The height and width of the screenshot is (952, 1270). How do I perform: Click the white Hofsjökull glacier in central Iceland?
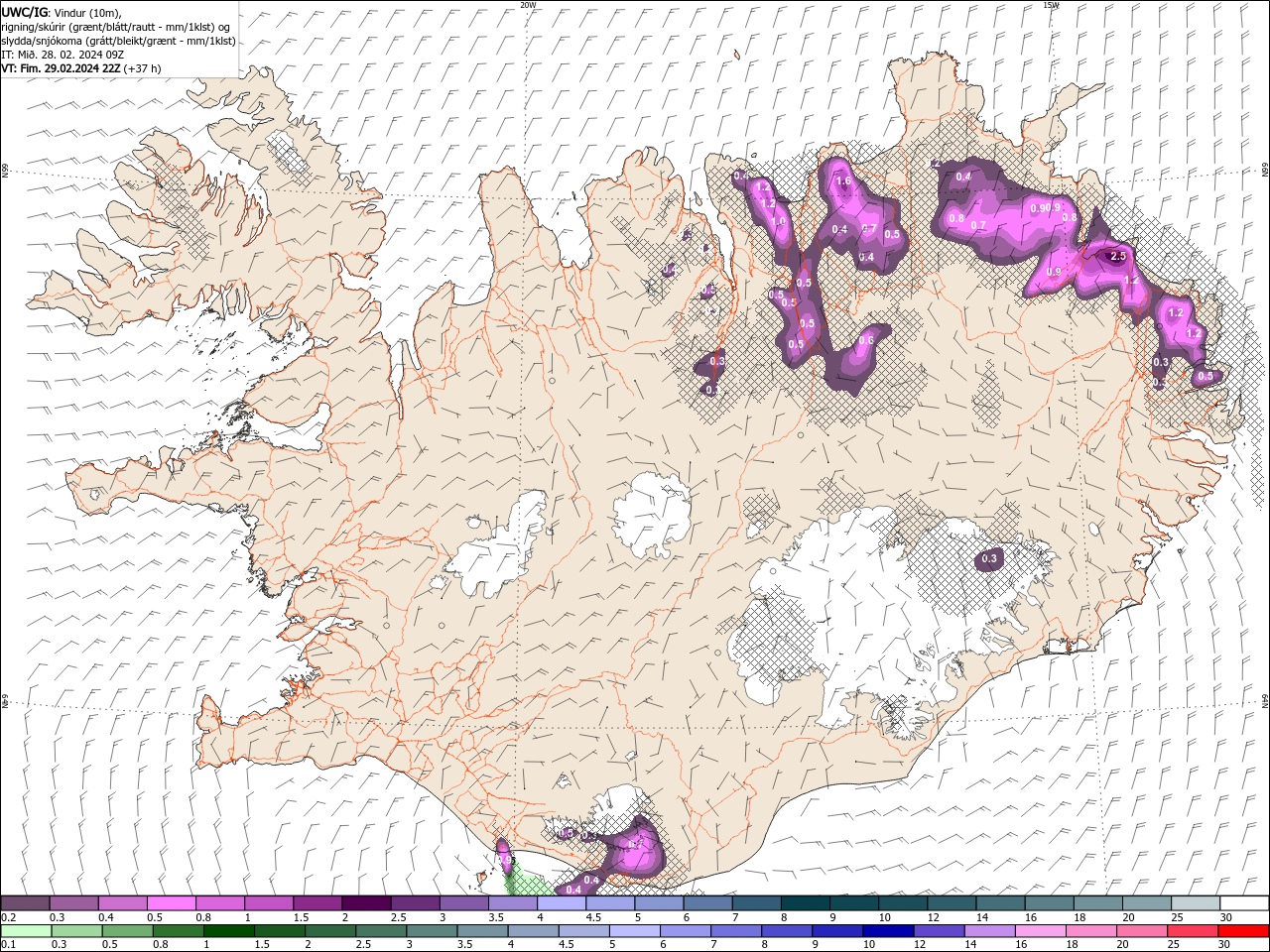click(652, 516)
